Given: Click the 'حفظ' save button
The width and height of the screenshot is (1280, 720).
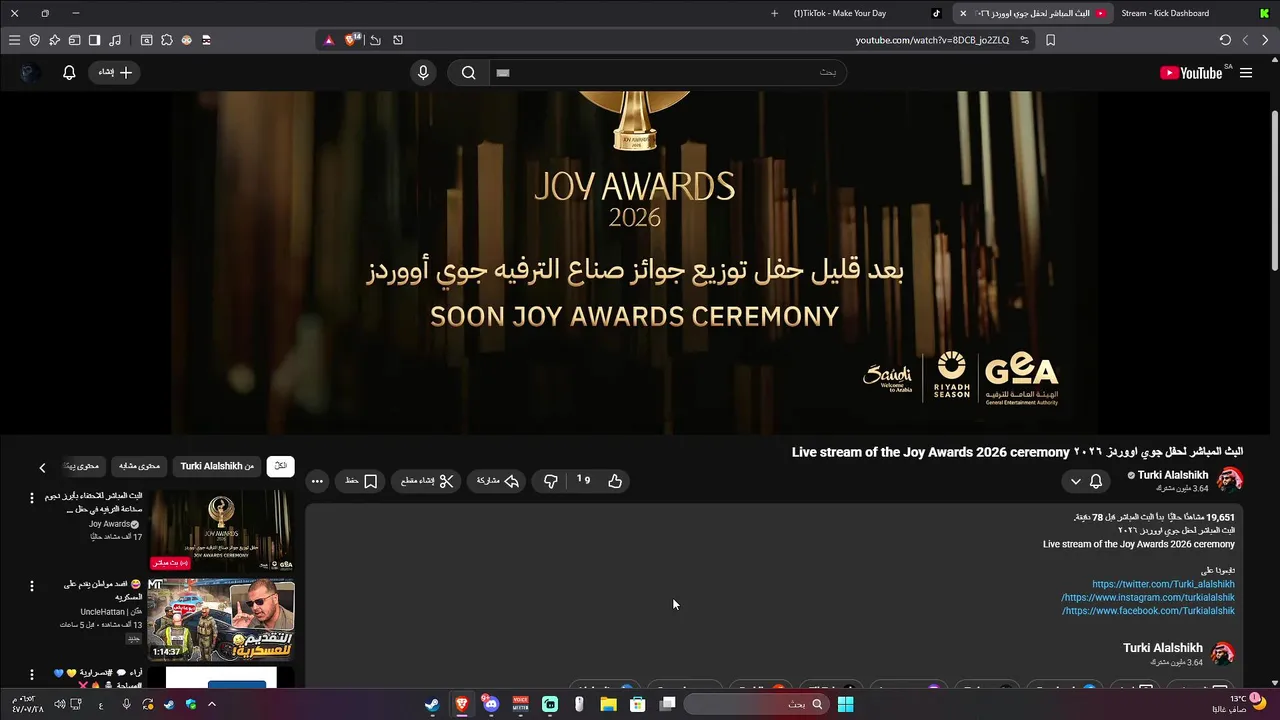Looking at the screenshot, I should tap(361, 481).
